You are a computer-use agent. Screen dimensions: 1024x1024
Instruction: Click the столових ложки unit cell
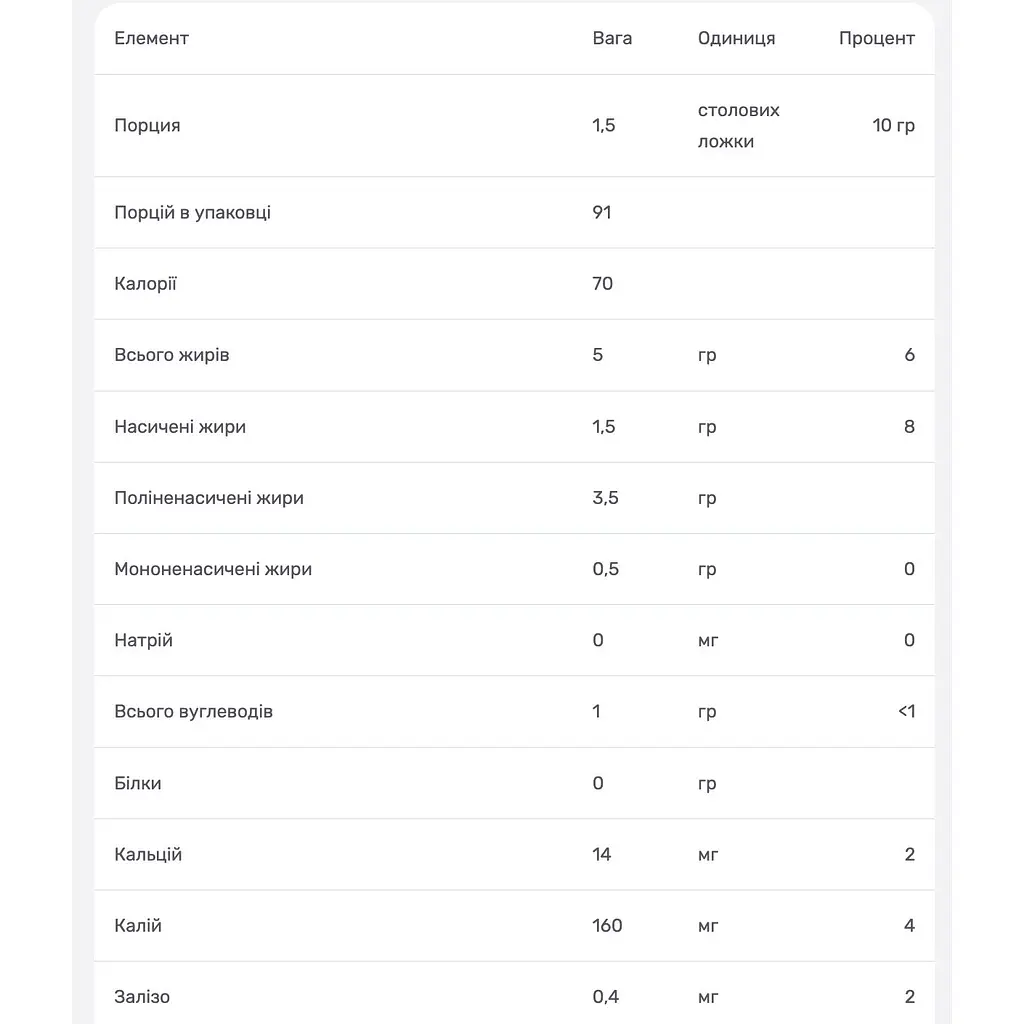point(738,125)
